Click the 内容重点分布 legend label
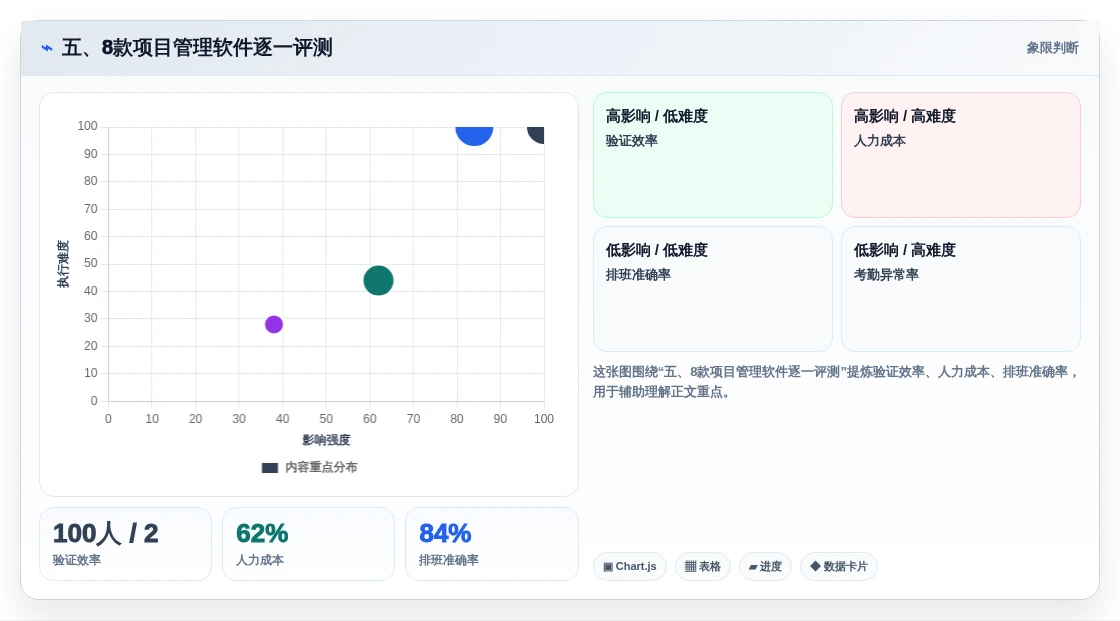The image size is (1120, 621). tap(321, 467)
